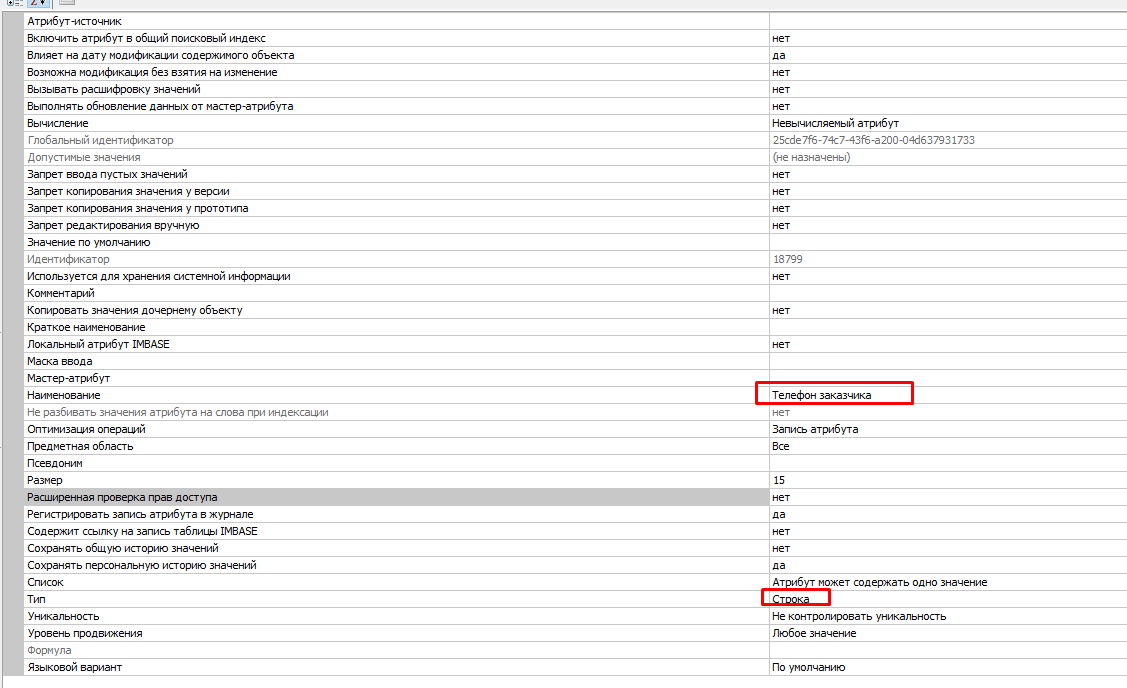Select 'Локальный атрибут IMBASE' property name
Screen dimensions: 1127x688
click(98, 344)
